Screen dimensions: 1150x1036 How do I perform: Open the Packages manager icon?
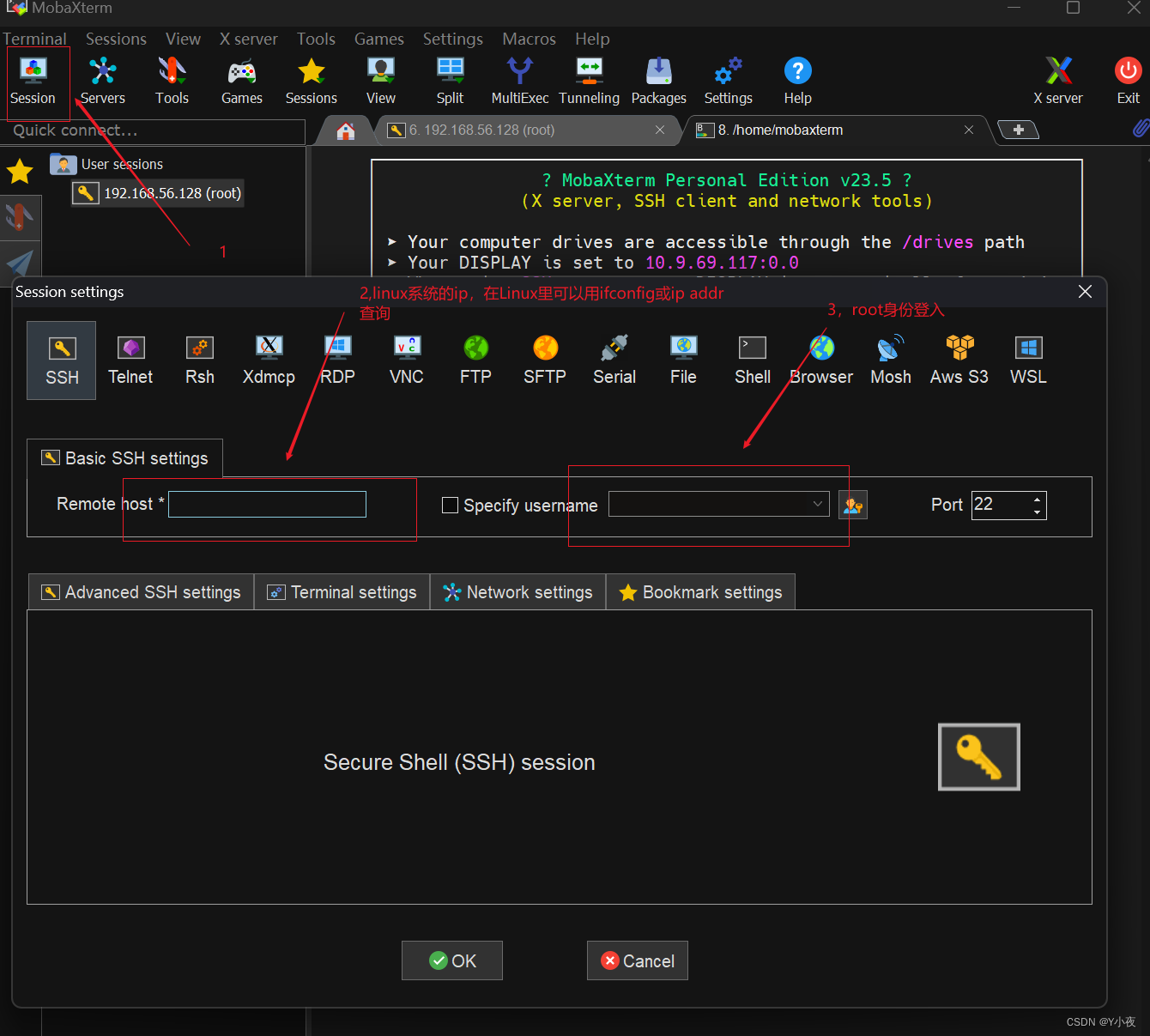[658, 80]
